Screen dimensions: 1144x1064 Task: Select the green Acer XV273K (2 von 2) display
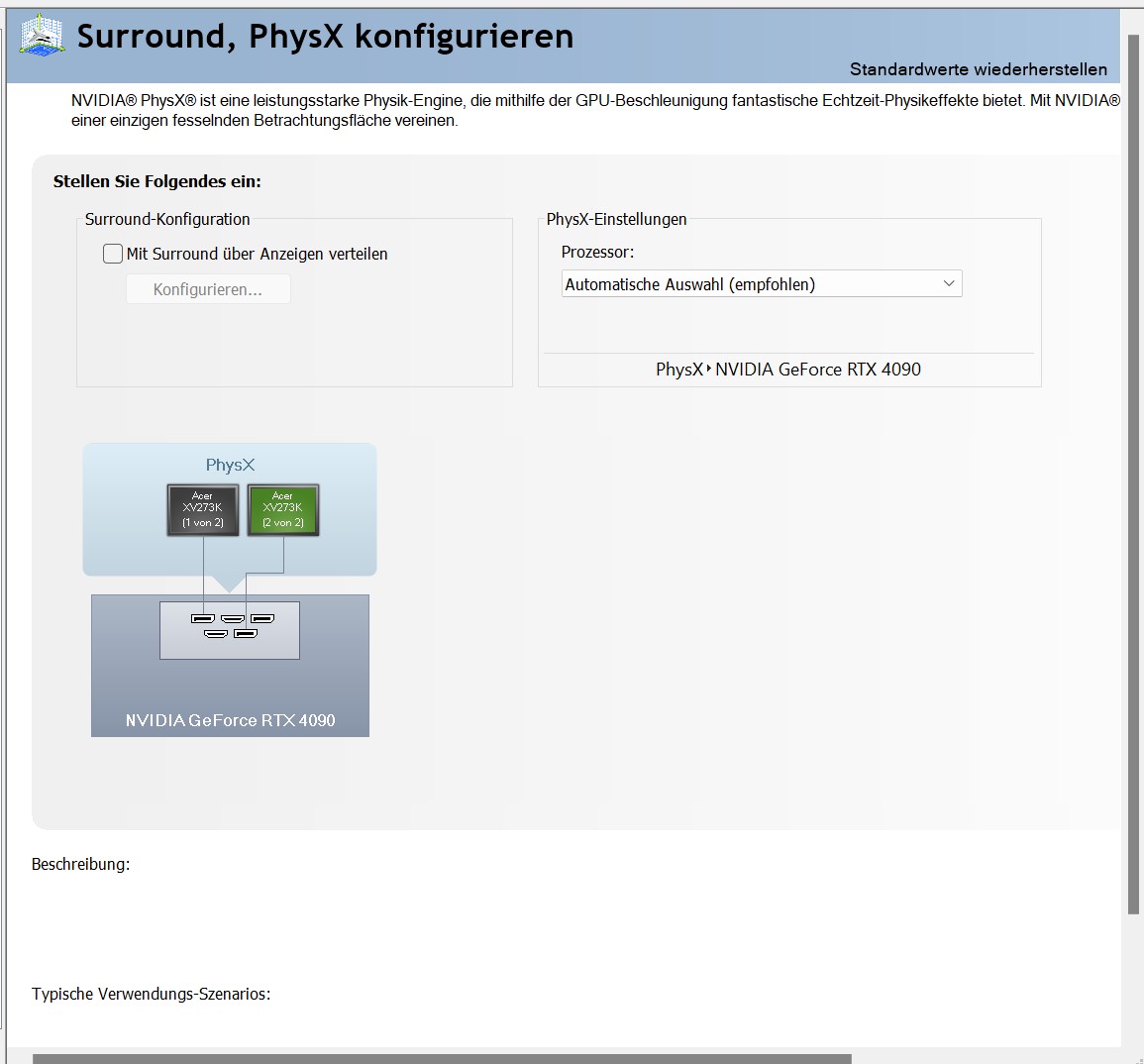tap(283, 509)
